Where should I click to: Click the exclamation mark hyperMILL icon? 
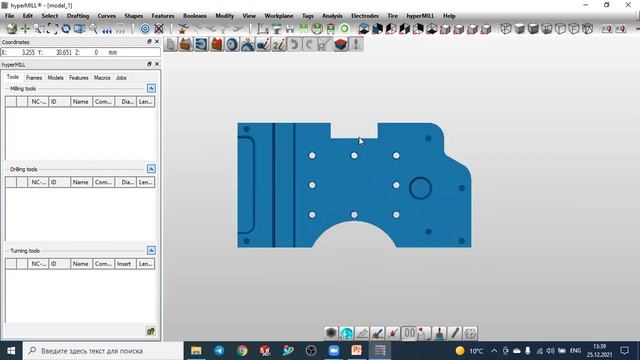[356, 44]
